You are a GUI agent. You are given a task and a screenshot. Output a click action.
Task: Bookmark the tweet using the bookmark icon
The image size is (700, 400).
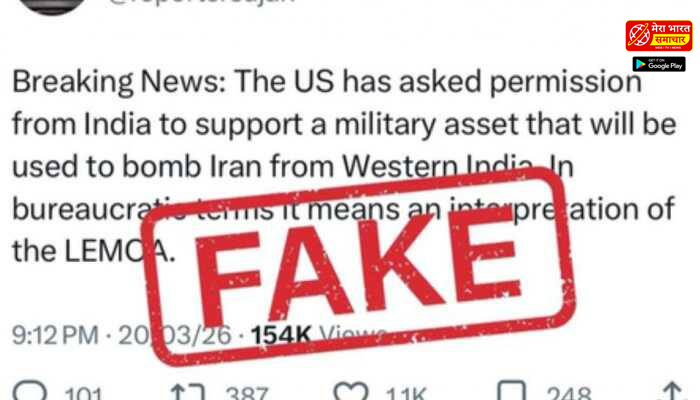click(511, 391)
